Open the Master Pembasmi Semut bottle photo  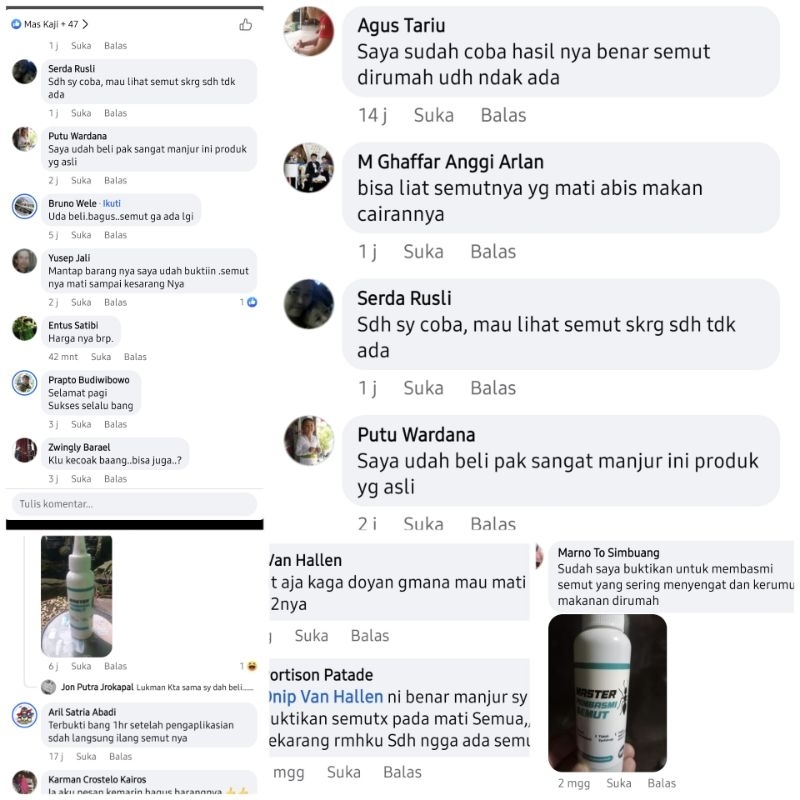[607, 693]
